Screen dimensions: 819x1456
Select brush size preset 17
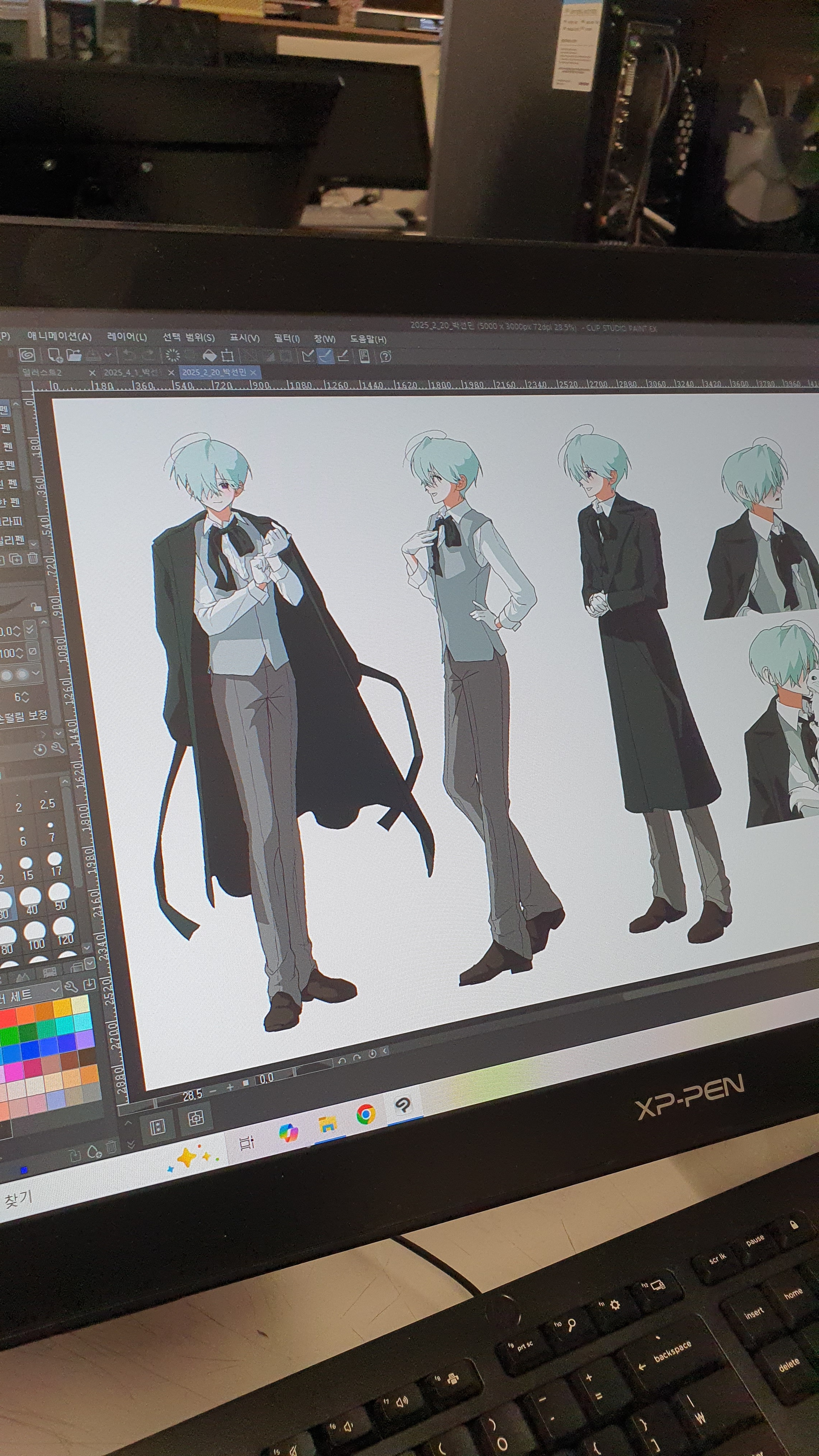(55, 865)
